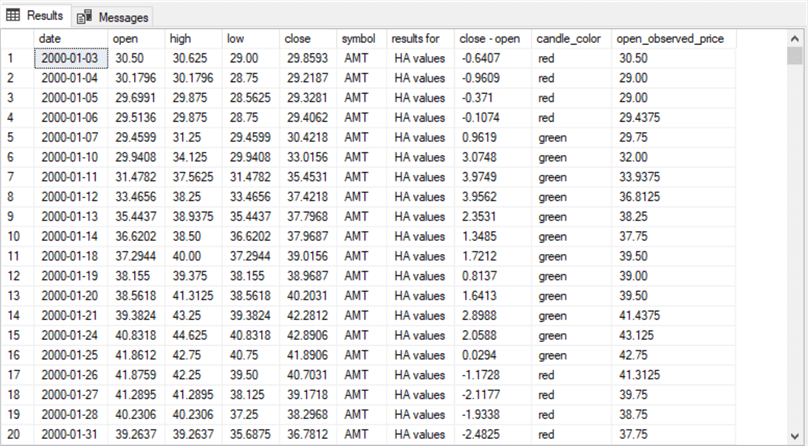Select the low column header
This screenshot has height=446, width=808.
tap(251, 39)
